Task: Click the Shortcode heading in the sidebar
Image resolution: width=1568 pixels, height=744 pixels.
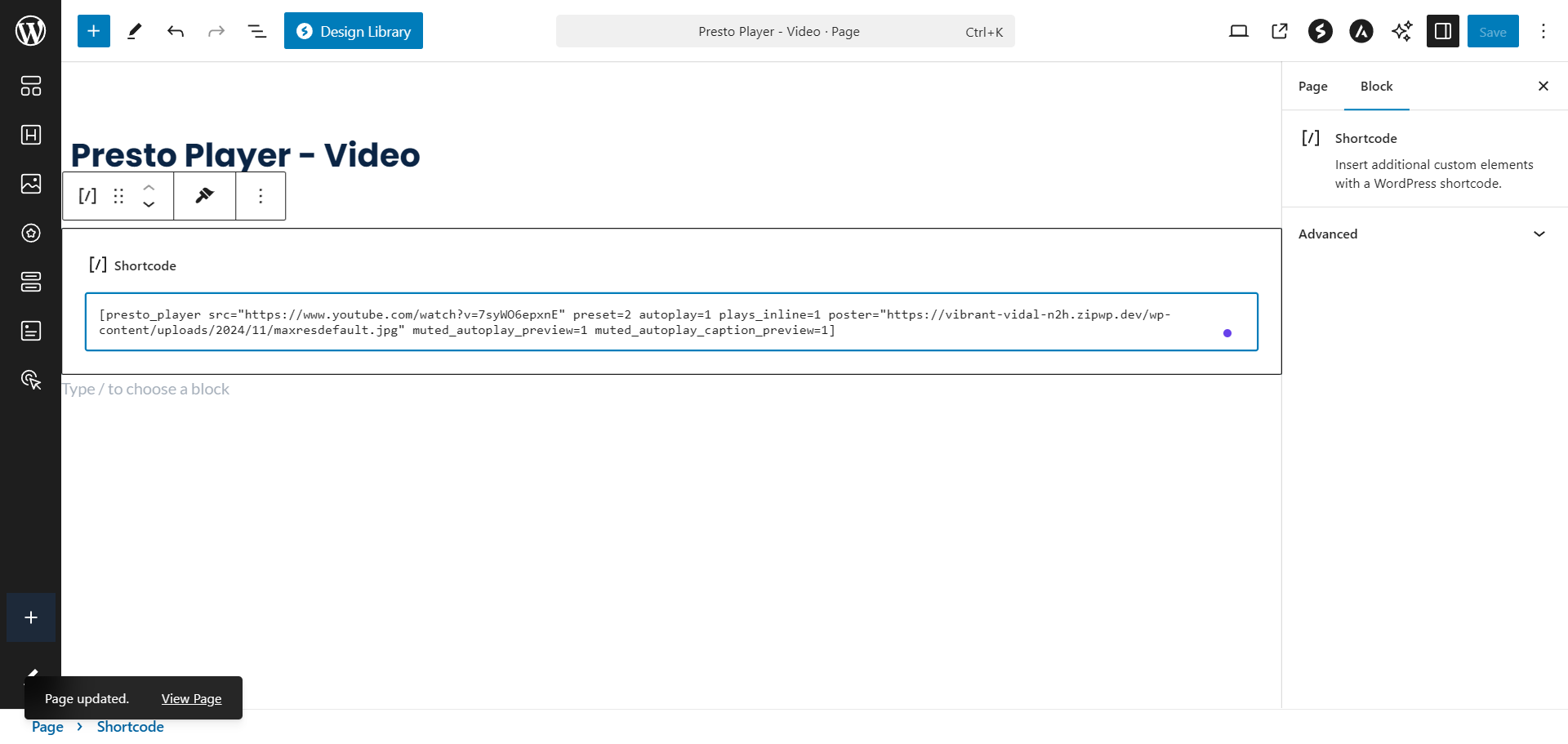Action: pyautogui.click(x=1366, y=139)
